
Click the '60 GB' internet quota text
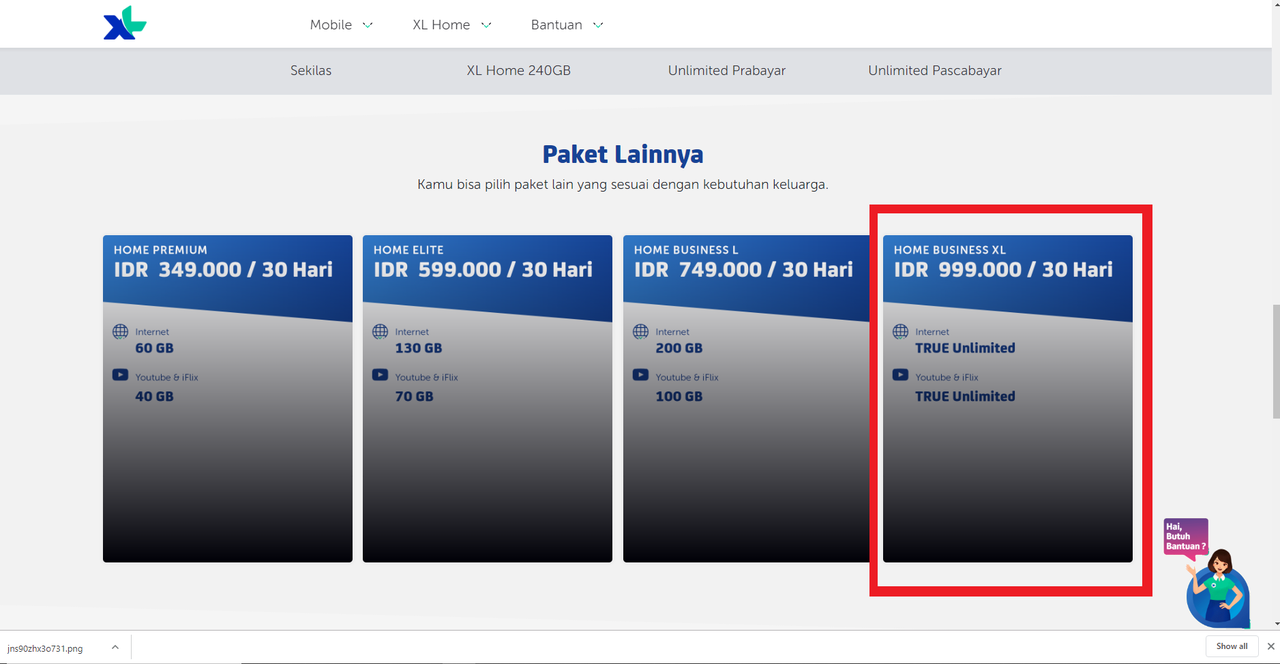point(154,348)
